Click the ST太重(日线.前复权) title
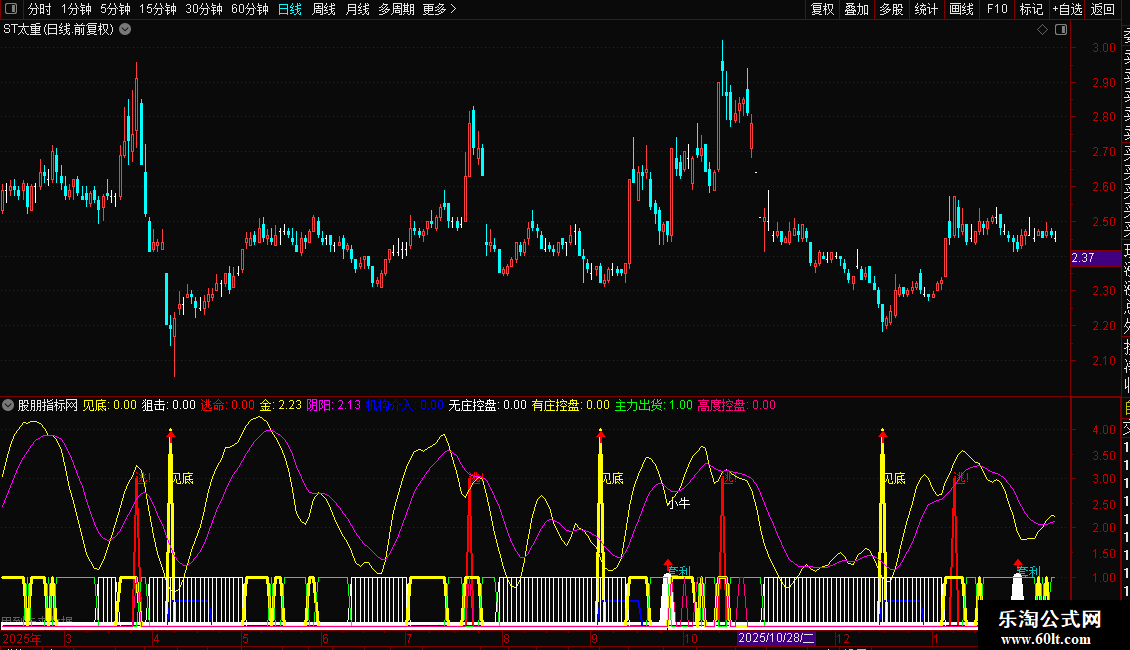 pyautogui.click(x=58, y=30)
